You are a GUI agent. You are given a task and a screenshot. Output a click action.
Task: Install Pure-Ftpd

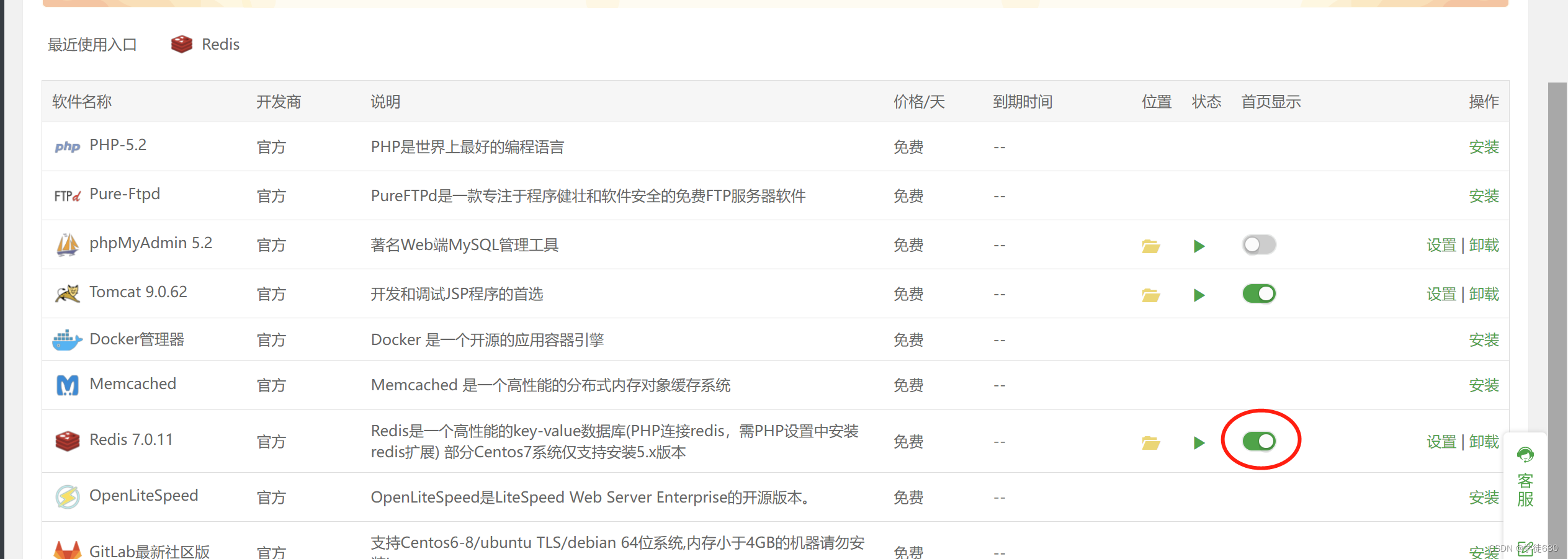tap(1483, 196)
